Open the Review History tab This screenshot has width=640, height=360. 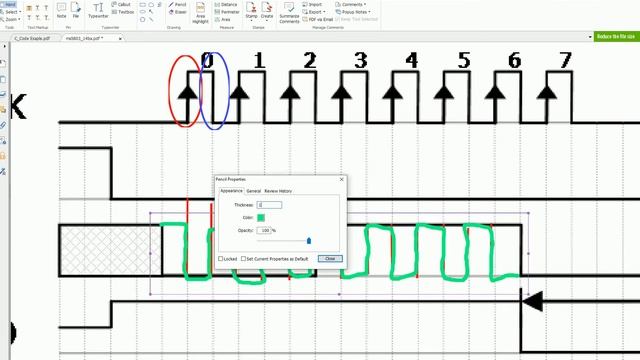[278, 191]
